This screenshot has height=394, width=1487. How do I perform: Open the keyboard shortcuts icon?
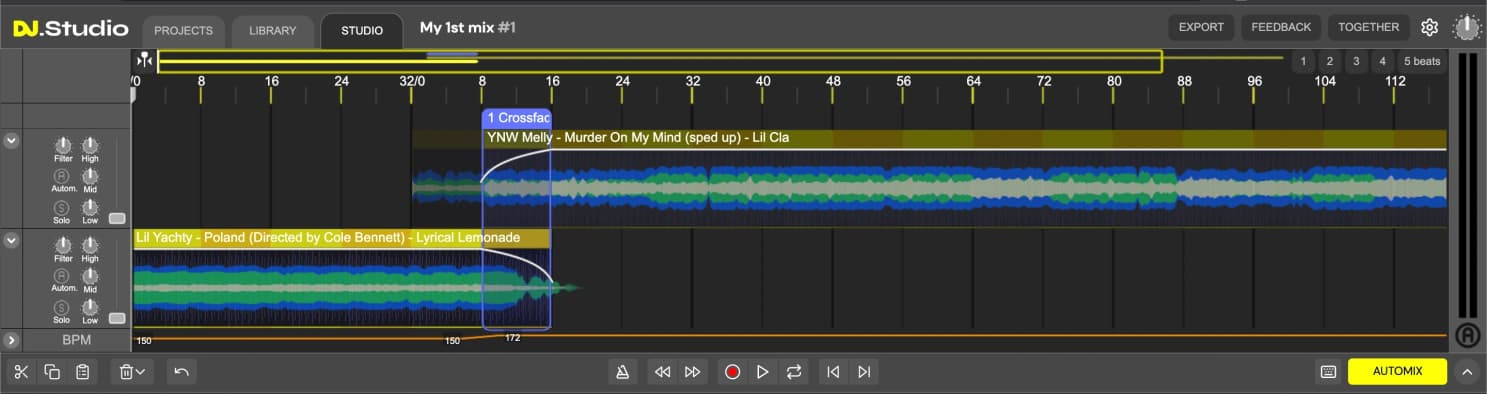click(1328, 372)
